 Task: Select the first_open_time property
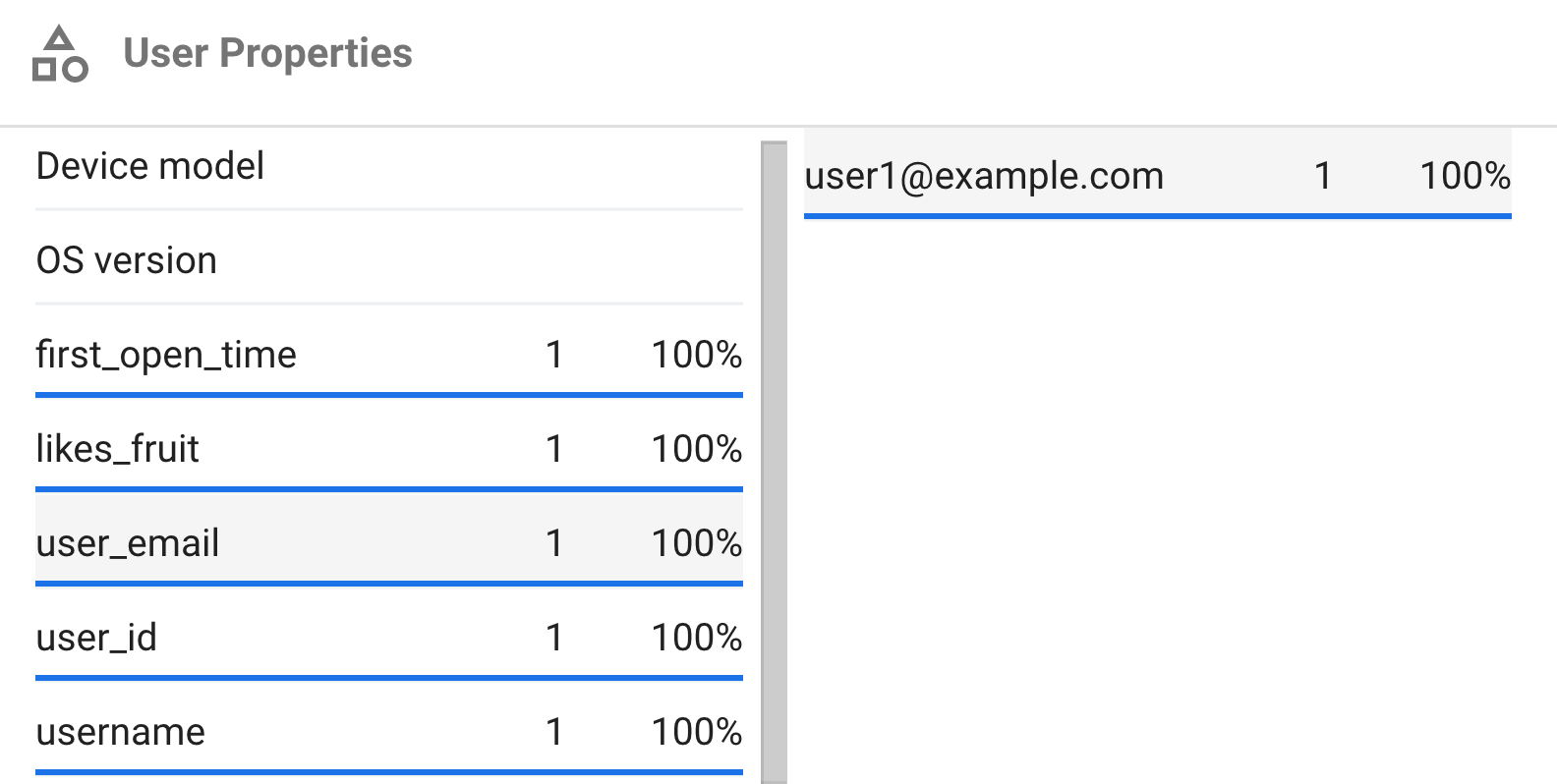(x=389, y=354)
